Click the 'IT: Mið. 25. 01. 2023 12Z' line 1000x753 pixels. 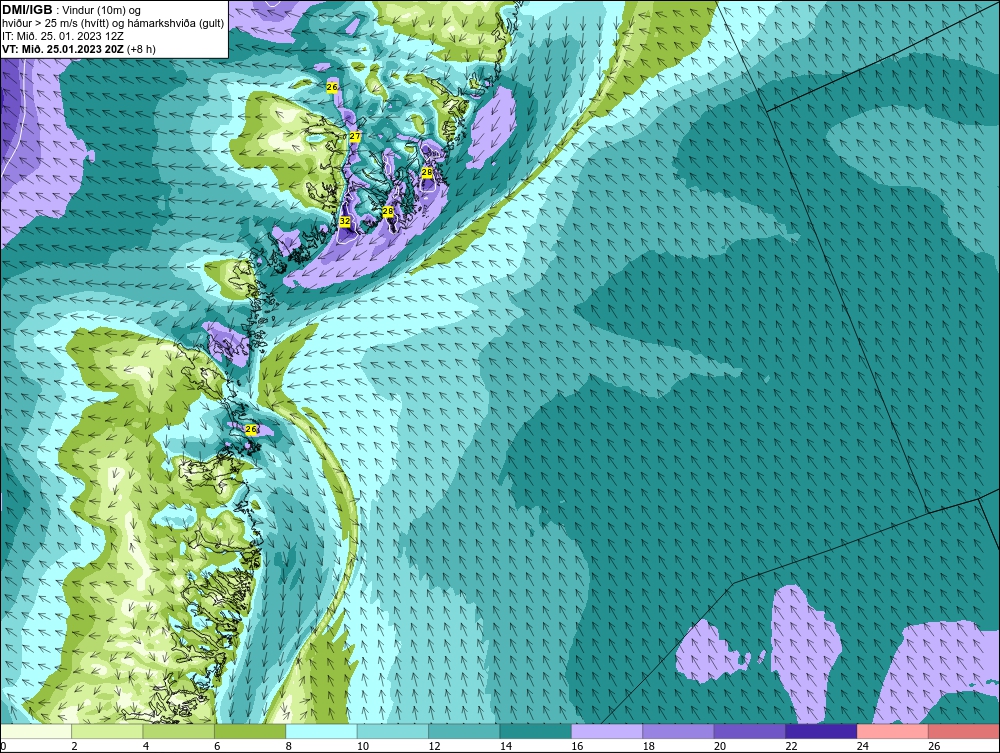(x=62, y=36)
